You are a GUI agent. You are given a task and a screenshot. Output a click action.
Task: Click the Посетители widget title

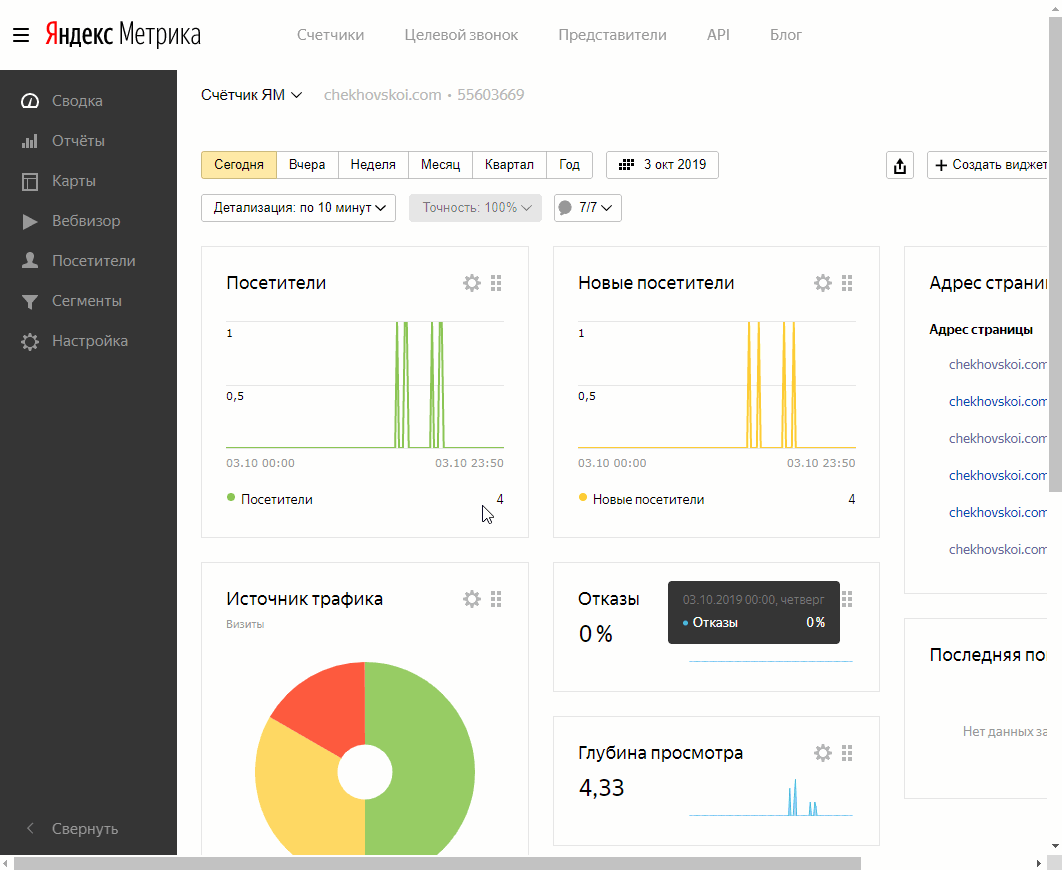[276, 283]
